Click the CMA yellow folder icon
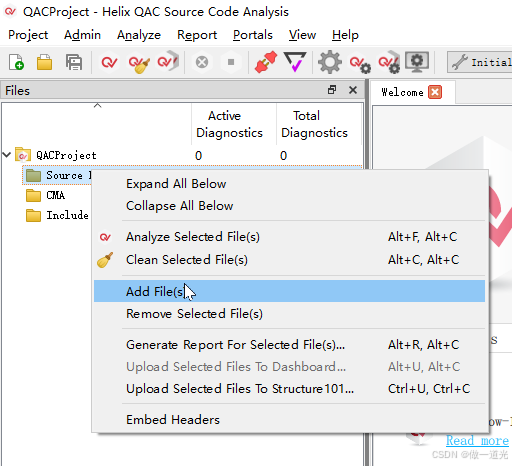 [33, 196]
